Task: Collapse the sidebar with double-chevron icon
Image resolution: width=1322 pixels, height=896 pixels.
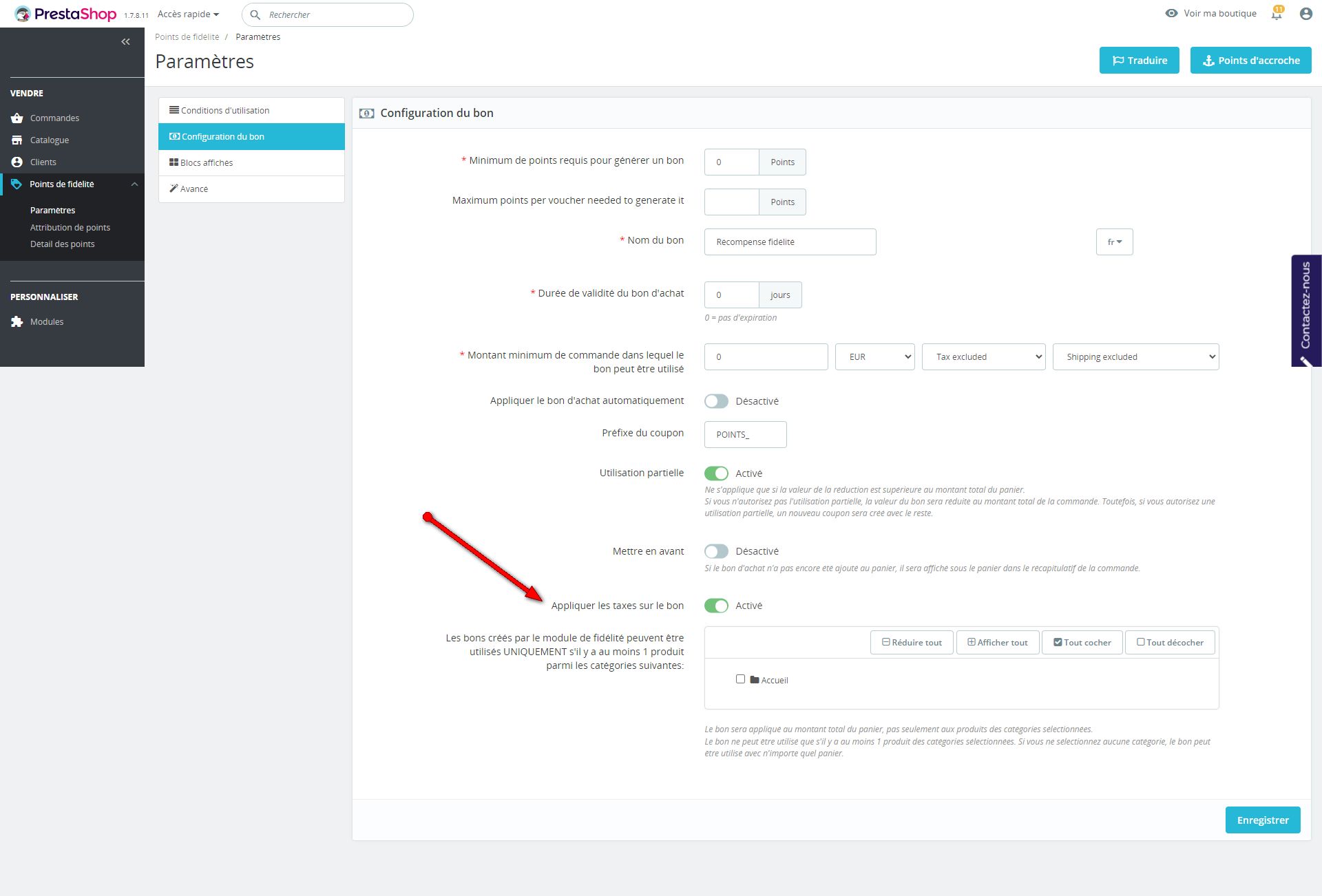Action: [x=125, y=42]
